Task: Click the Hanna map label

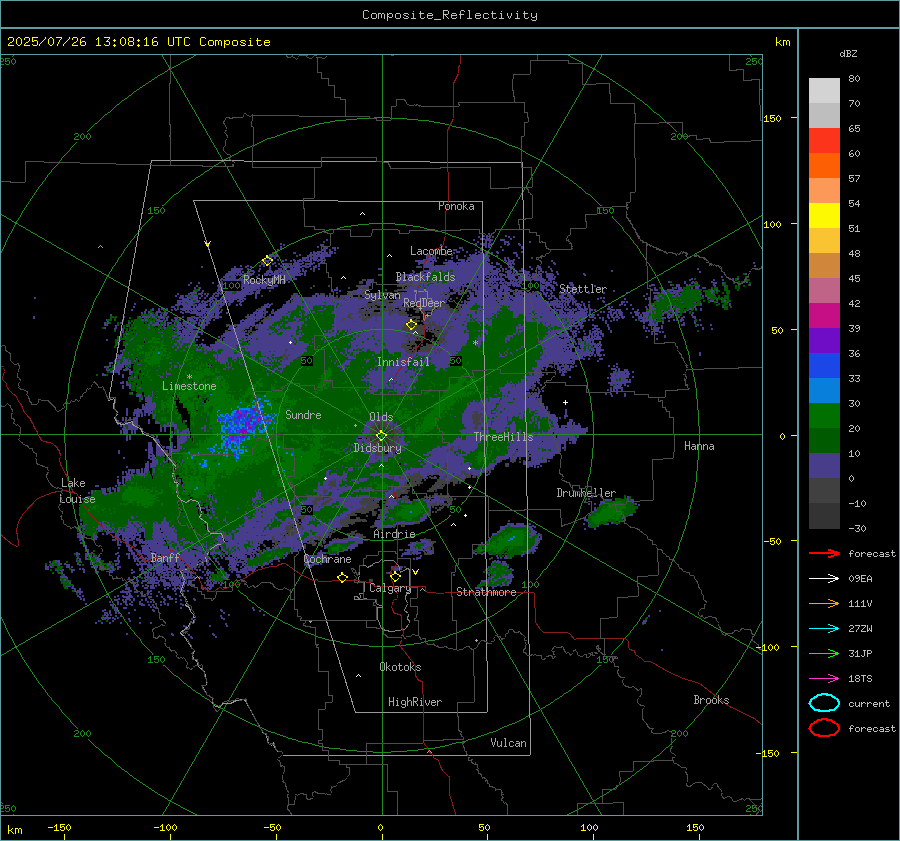Action: click(699, 446)
